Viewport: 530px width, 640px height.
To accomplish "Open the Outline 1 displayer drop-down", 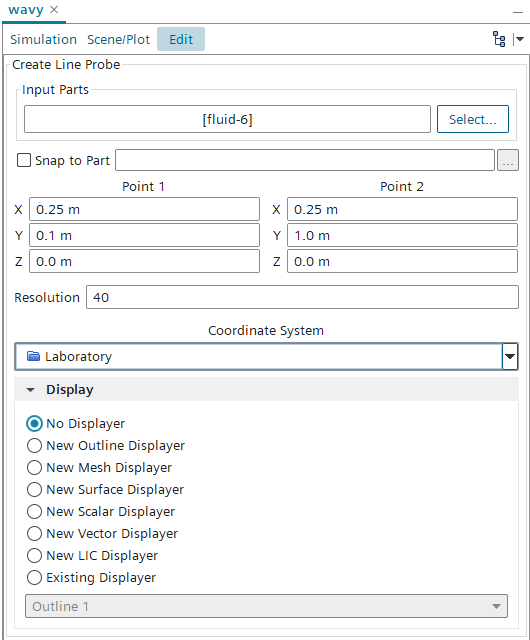I will pos(266,606).
